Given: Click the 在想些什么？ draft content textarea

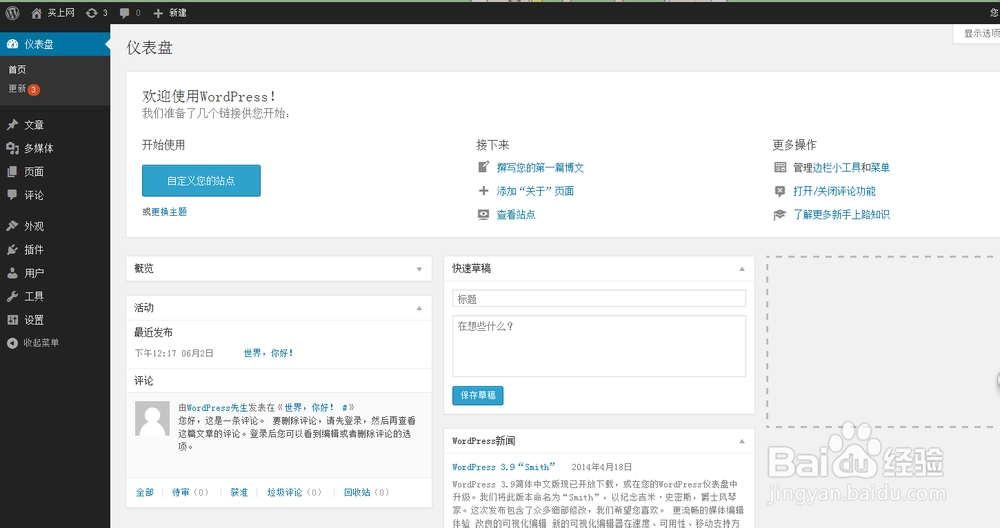Looking at the screenshot, I should click(x=599, y=346).
